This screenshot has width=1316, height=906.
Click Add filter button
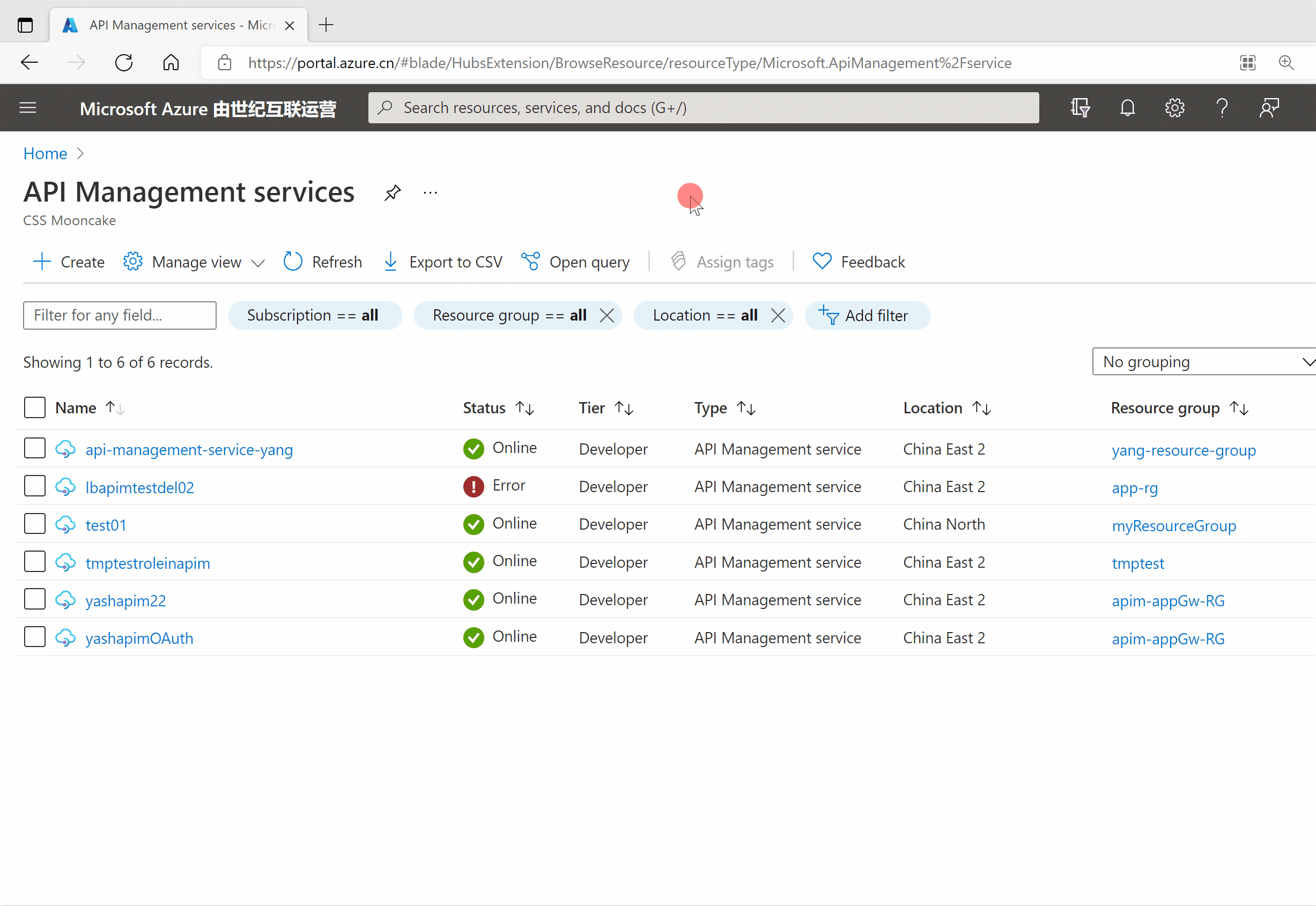pyautogui.click(x=867, y=316)
